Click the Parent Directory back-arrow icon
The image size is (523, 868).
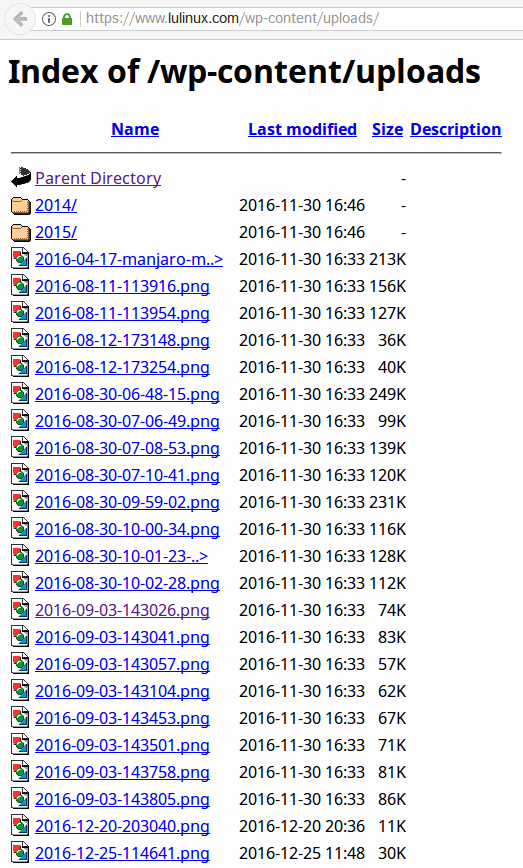coord(21,178)
